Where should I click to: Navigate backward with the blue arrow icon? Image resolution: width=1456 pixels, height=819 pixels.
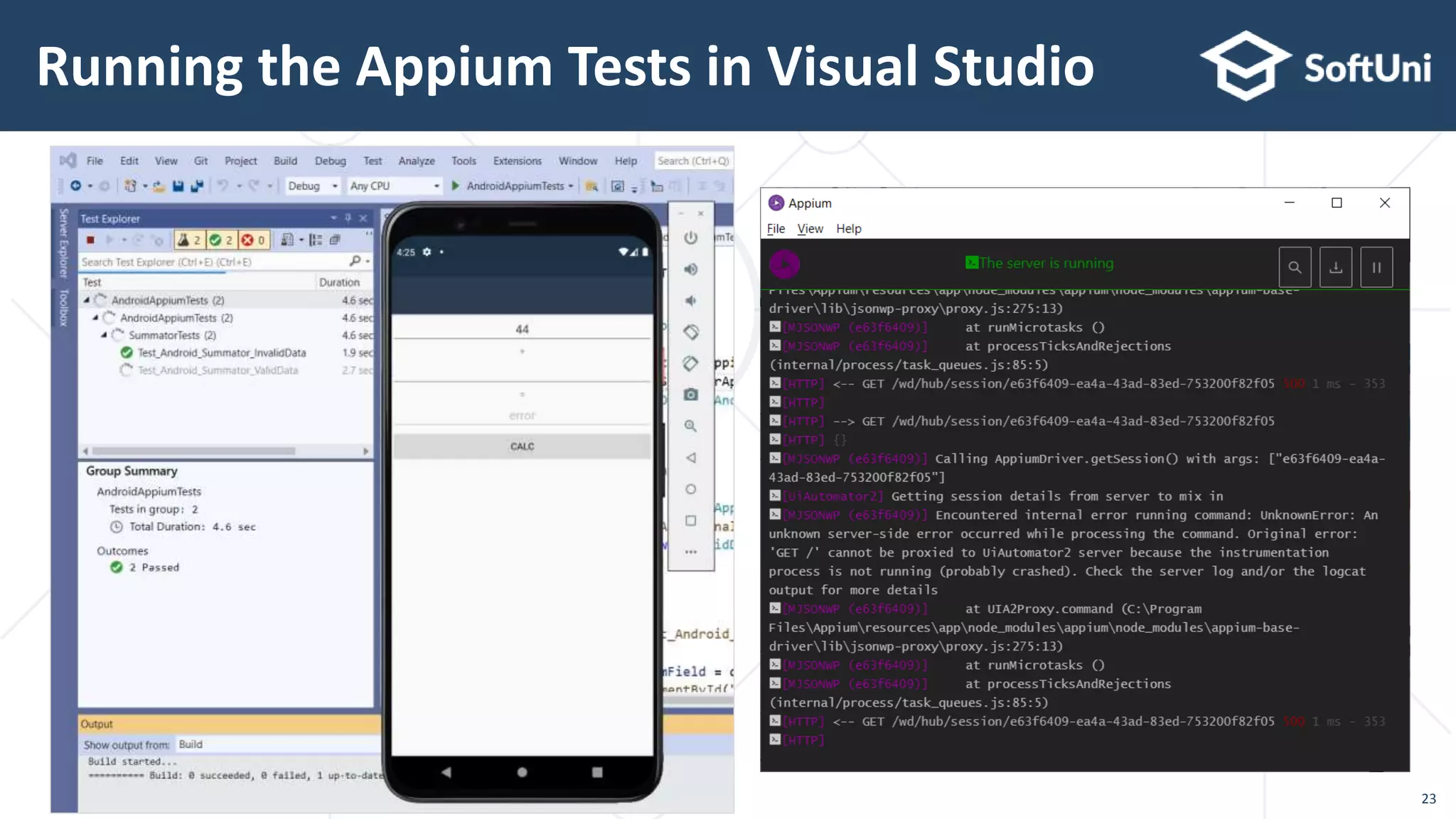(76, 186)
